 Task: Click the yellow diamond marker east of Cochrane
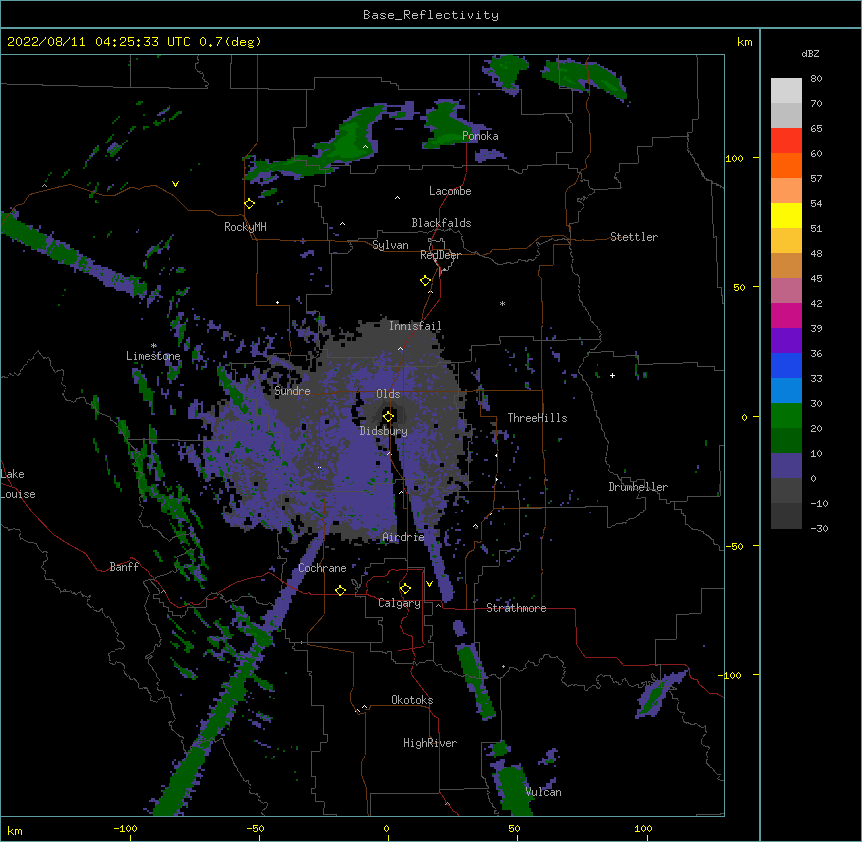click(x=340, y=590)
